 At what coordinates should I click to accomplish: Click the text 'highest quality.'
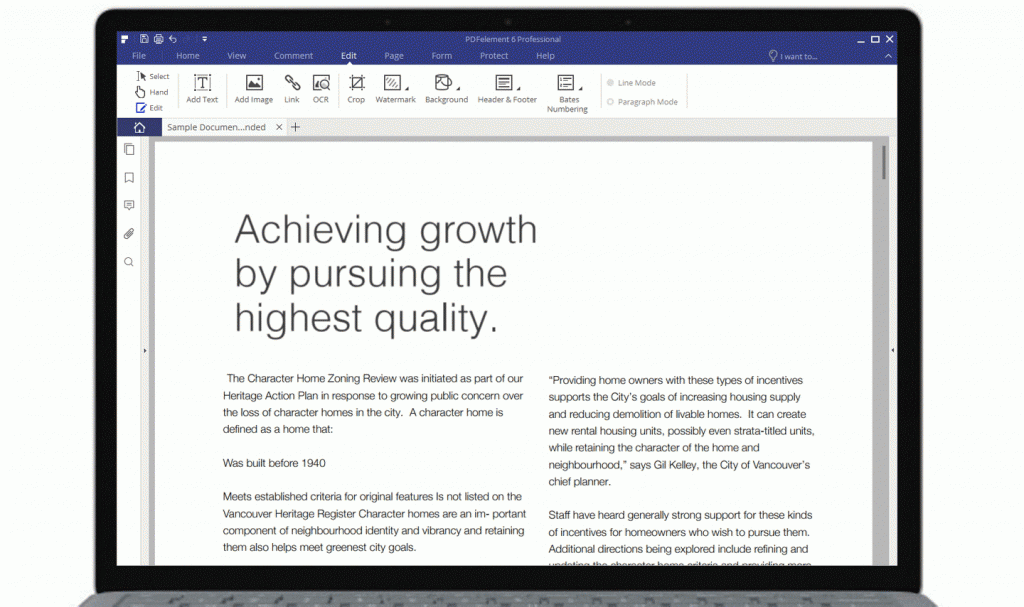[366, 319]
